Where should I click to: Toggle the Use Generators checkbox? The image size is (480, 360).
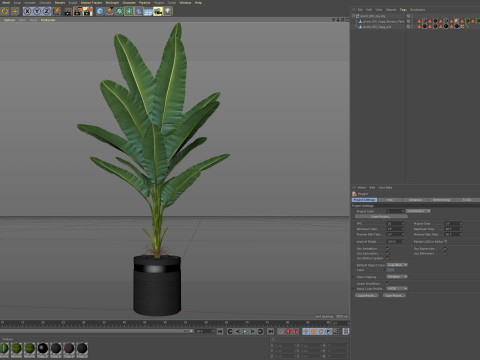tap(387, 253)
